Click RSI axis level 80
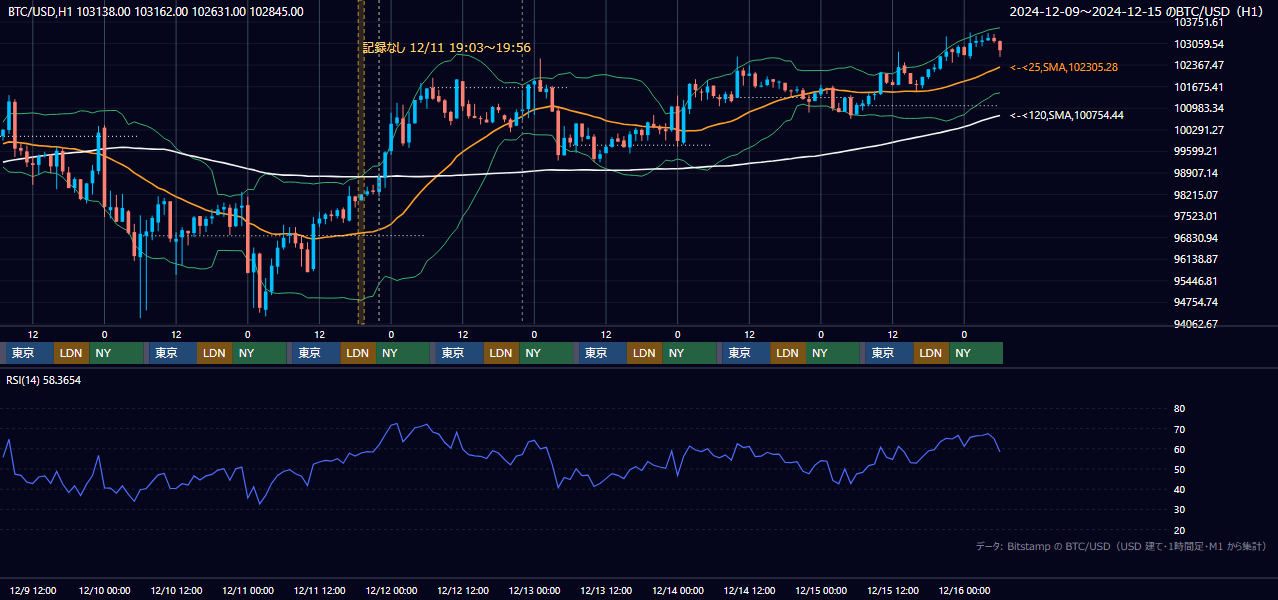 click(x=1180, y=409)
